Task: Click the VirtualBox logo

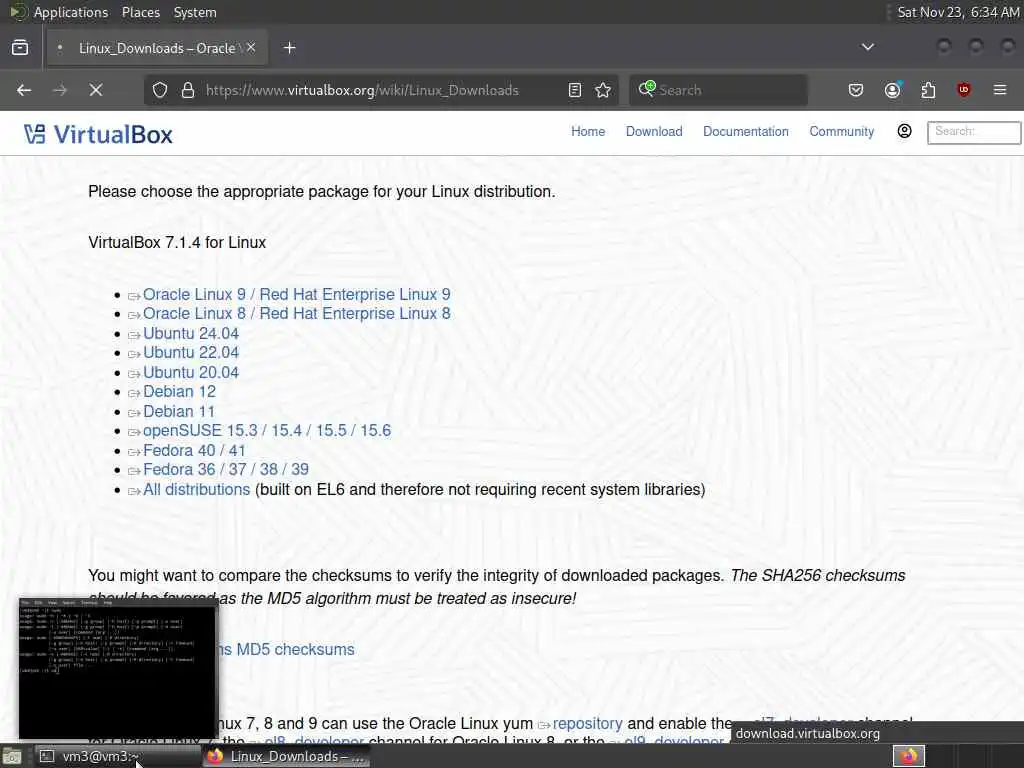Action: pyautogui.click(x=99, y=135)
